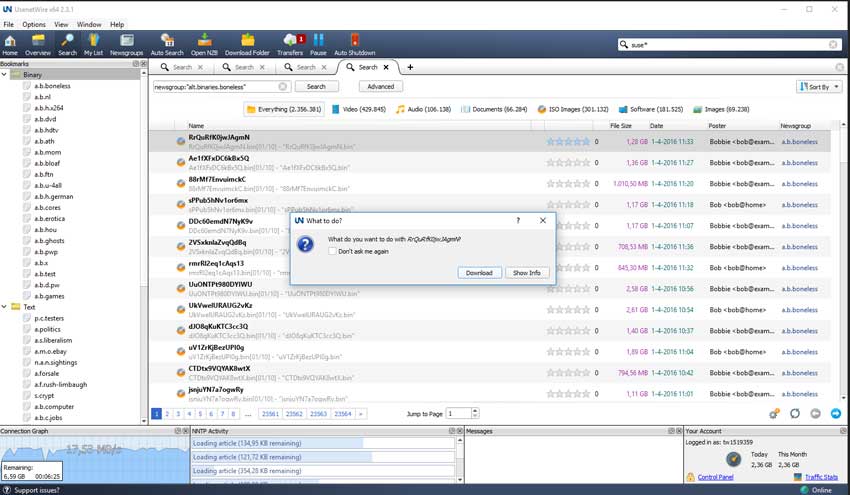
Task: Open Advanced search options
Action: tap(381, 87)
